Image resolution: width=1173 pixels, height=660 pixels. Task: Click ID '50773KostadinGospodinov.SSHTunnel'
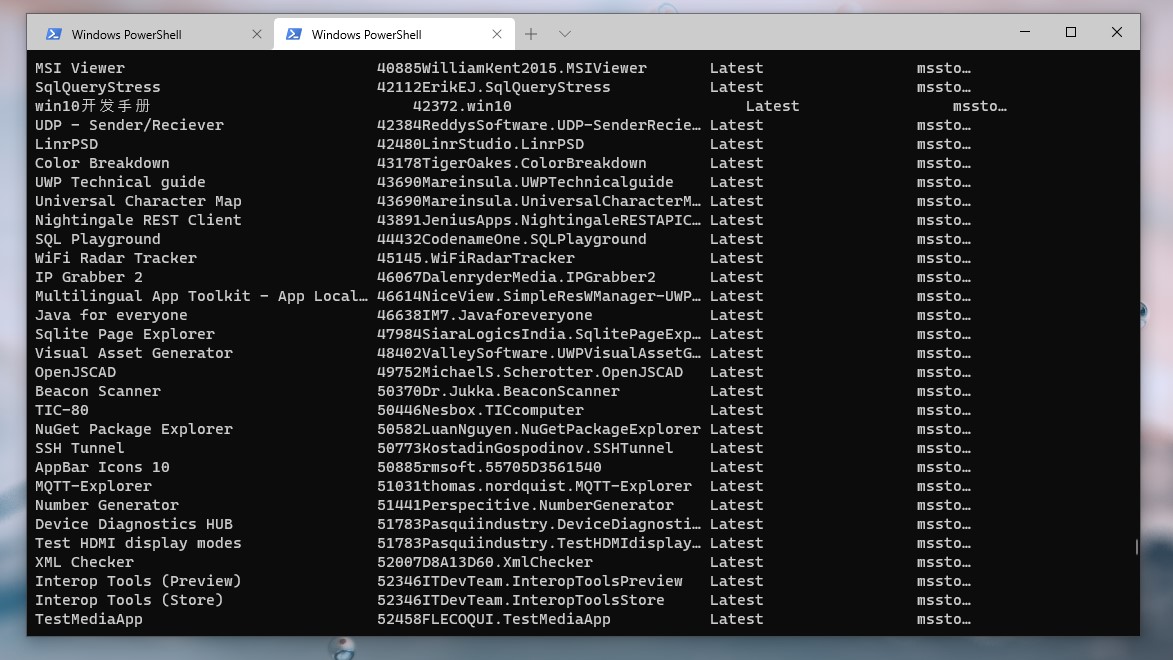pyautogui.click(x=525, y=448)
